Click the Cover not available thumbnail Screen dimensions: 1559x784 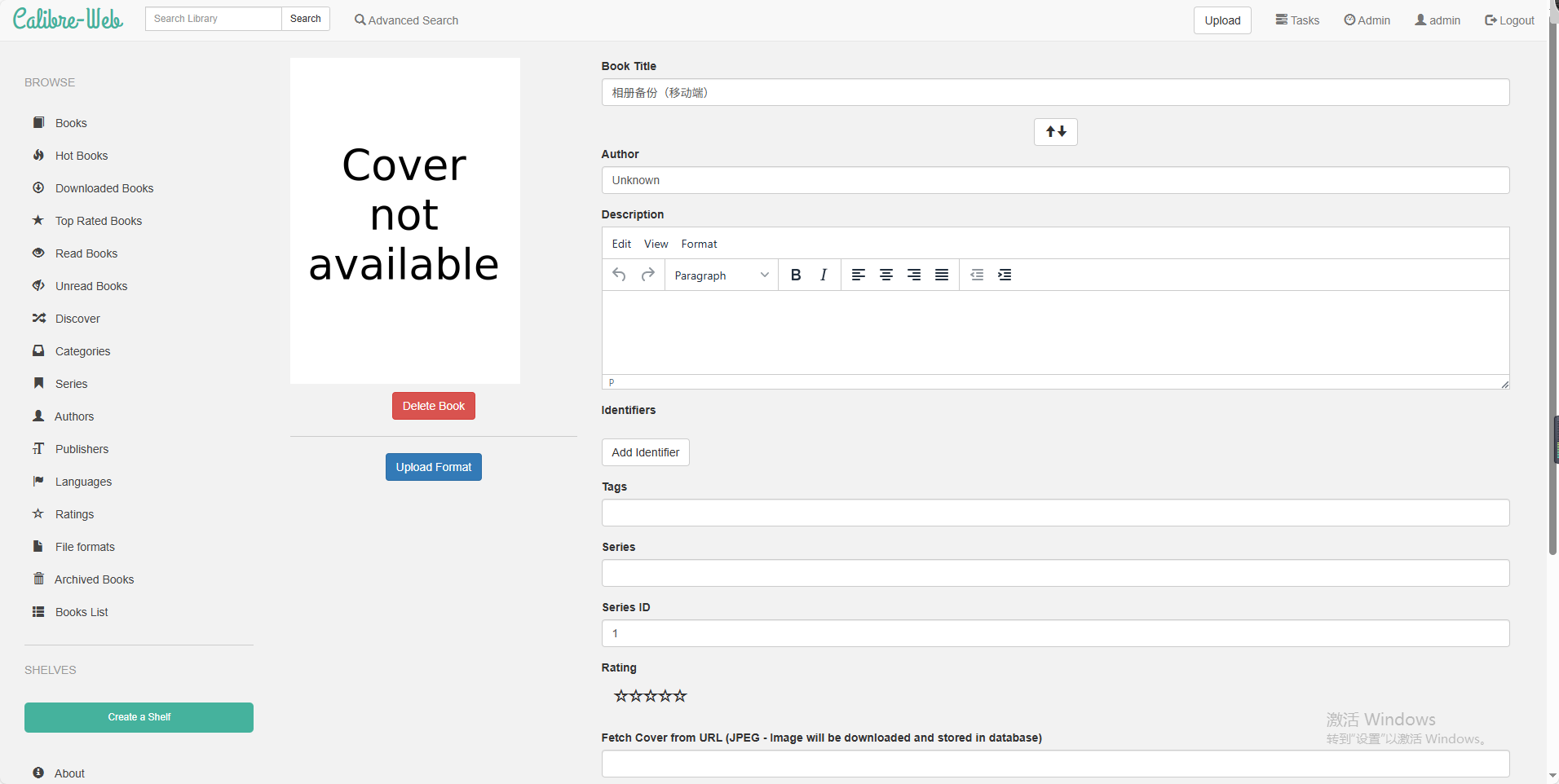(x=405, y=221)
